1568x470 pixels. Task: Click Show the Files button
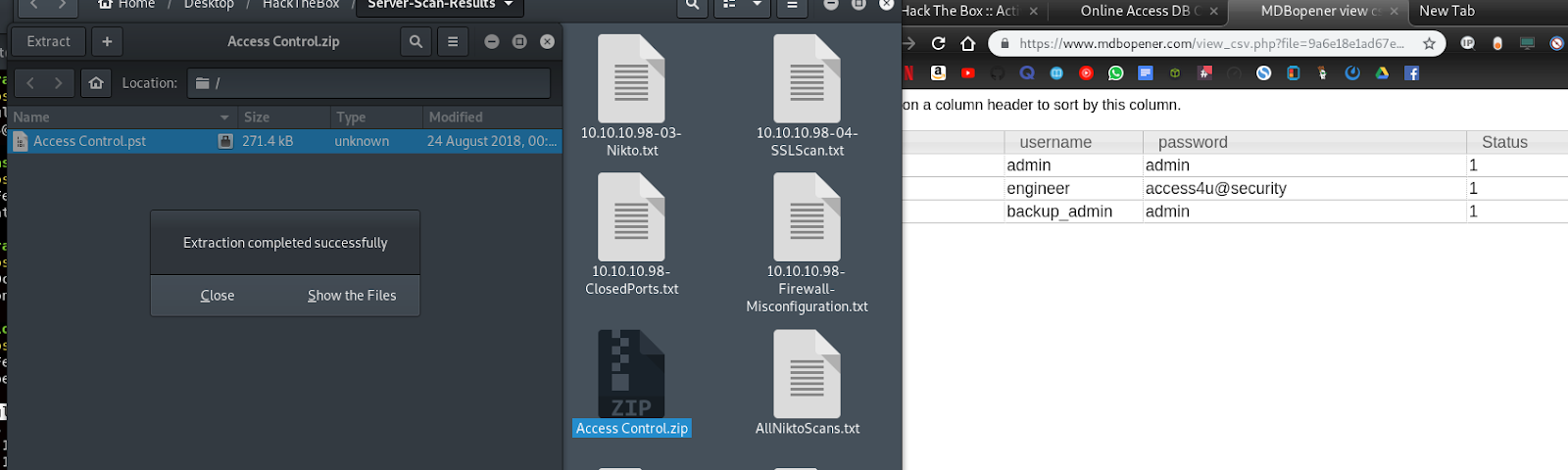[352, 296]
